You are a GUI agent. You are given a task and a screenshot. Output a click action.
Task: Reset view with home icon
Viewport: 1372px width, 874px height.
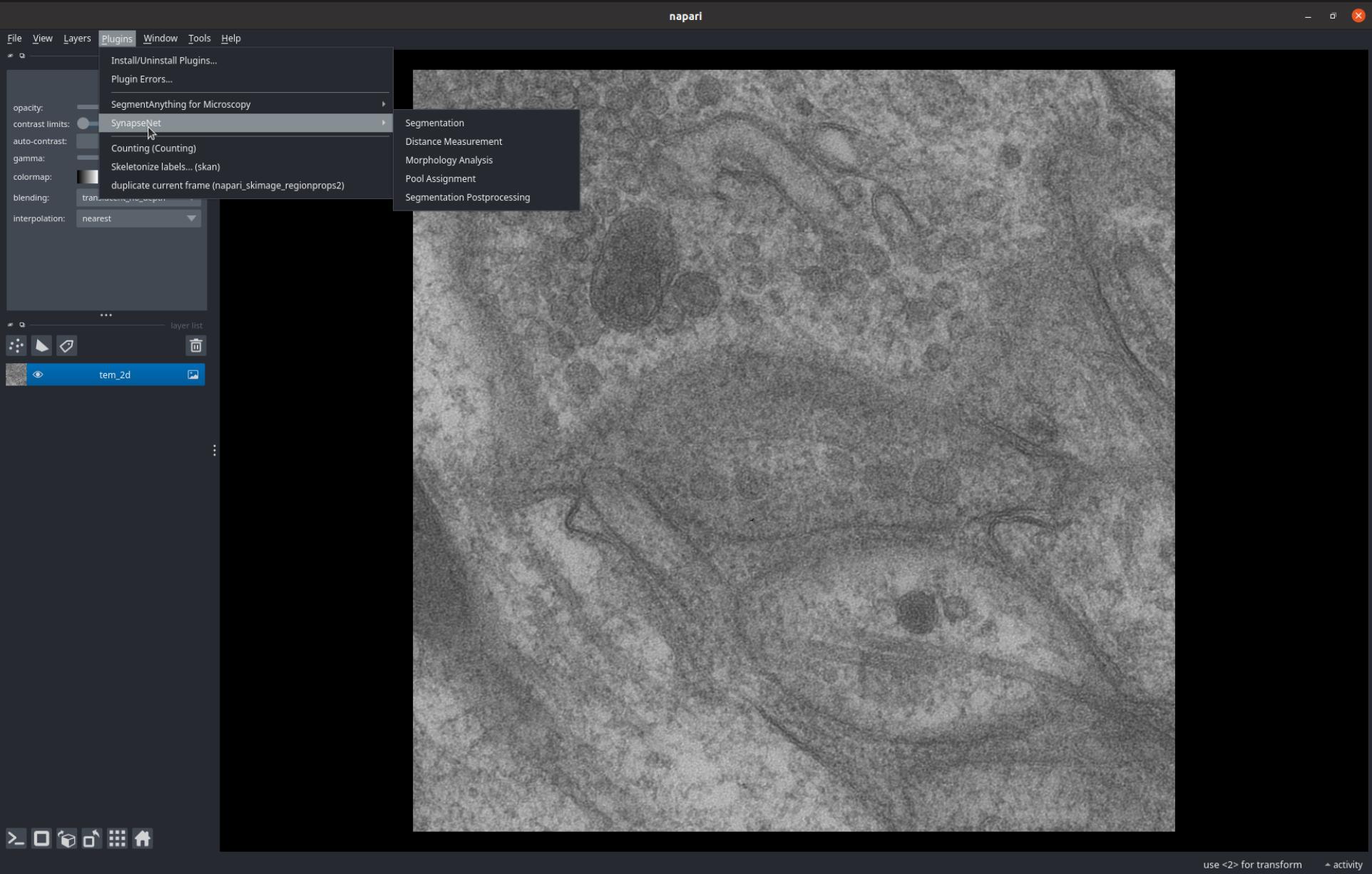pyautogui.click(x=143, y=838)
